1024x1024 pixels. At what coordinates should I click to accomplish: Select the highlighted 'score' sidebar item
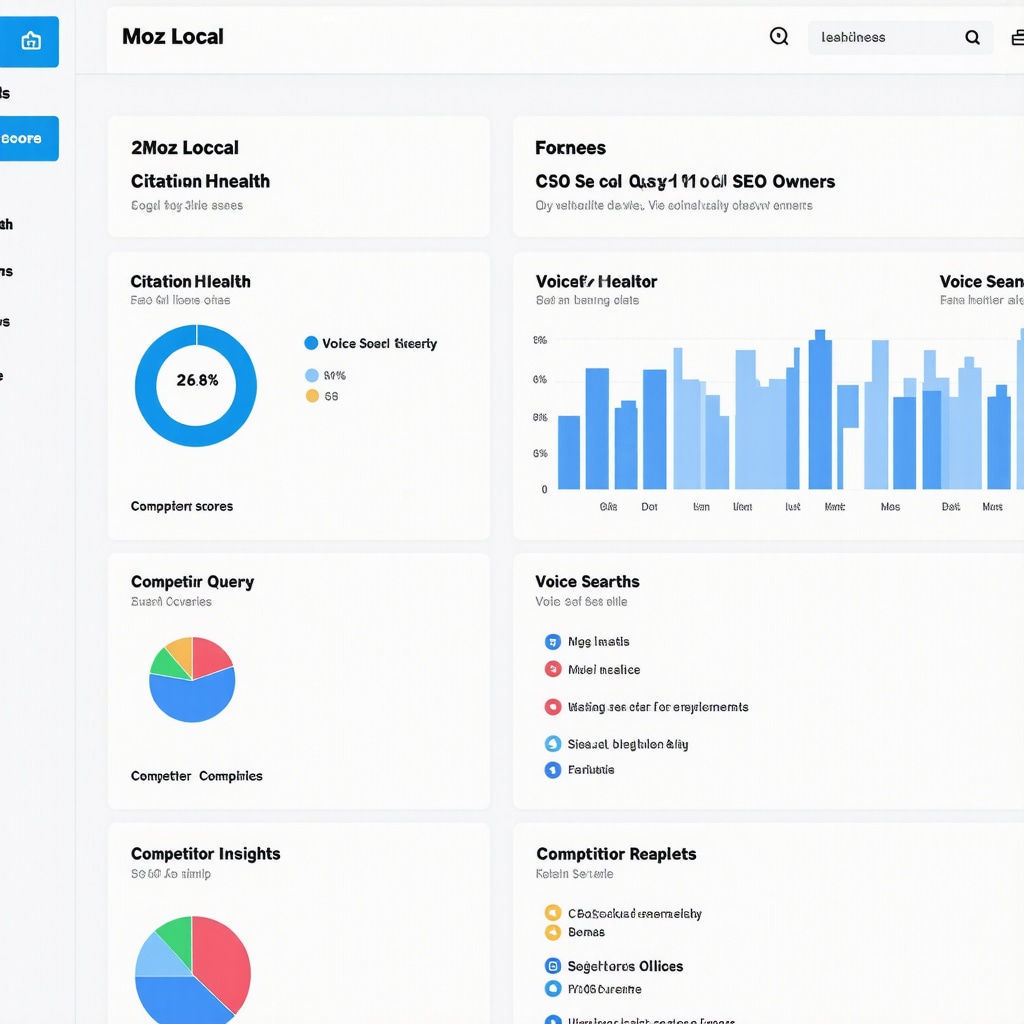(x=28, y=138)
